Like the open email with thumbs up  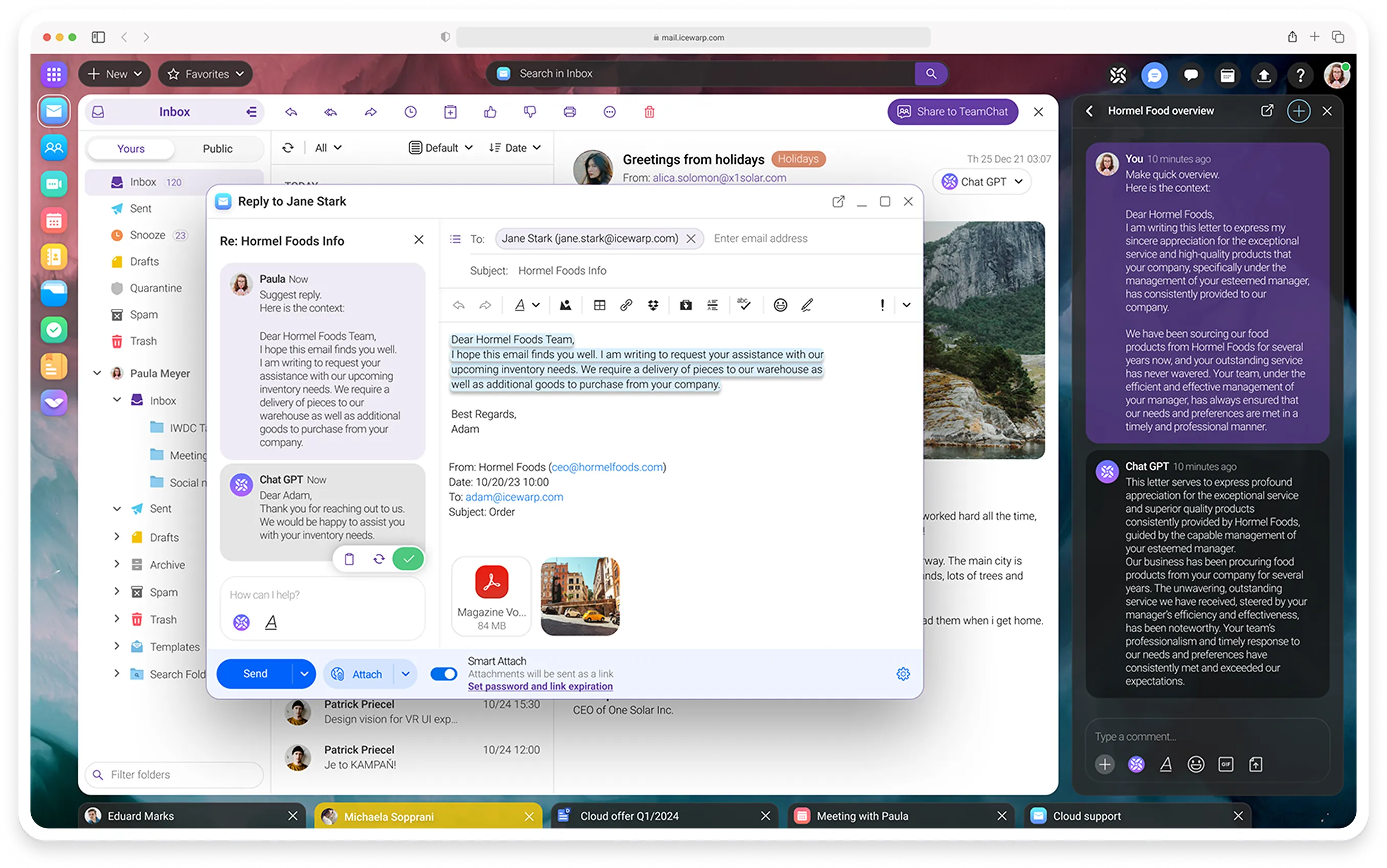tap(490, 112)
